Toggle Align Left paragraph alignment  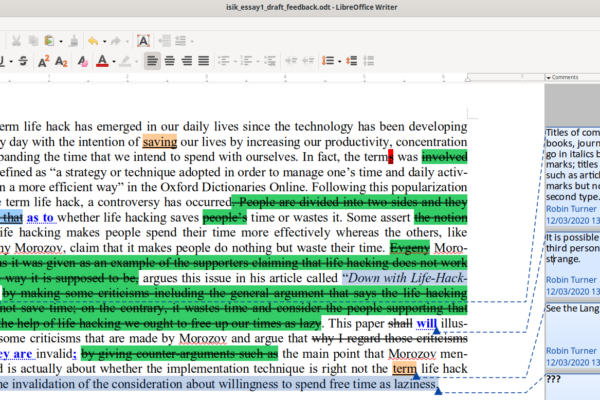point(152,61)
